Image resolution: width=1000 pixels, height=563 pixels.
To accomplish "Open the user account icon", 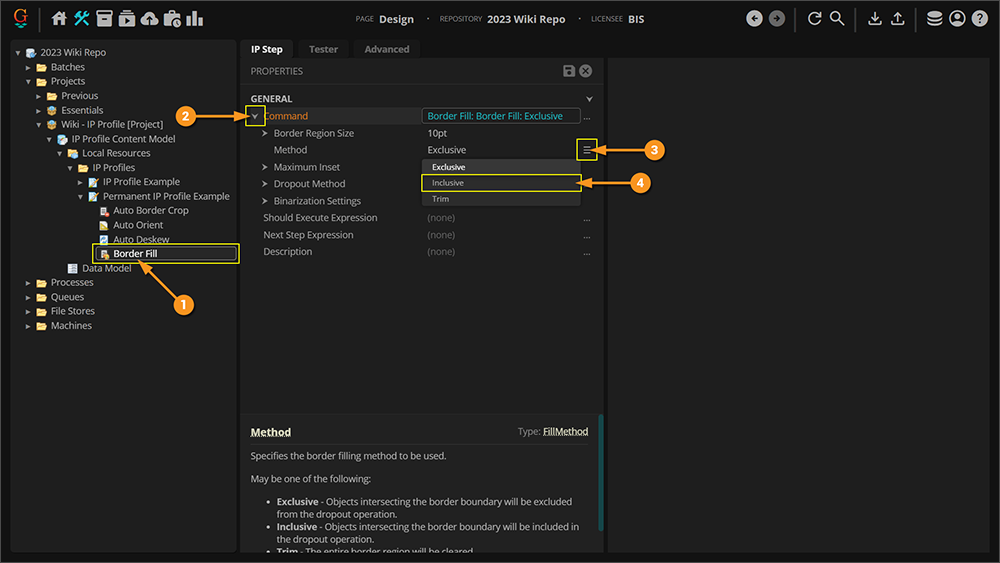I will point(957,19).
